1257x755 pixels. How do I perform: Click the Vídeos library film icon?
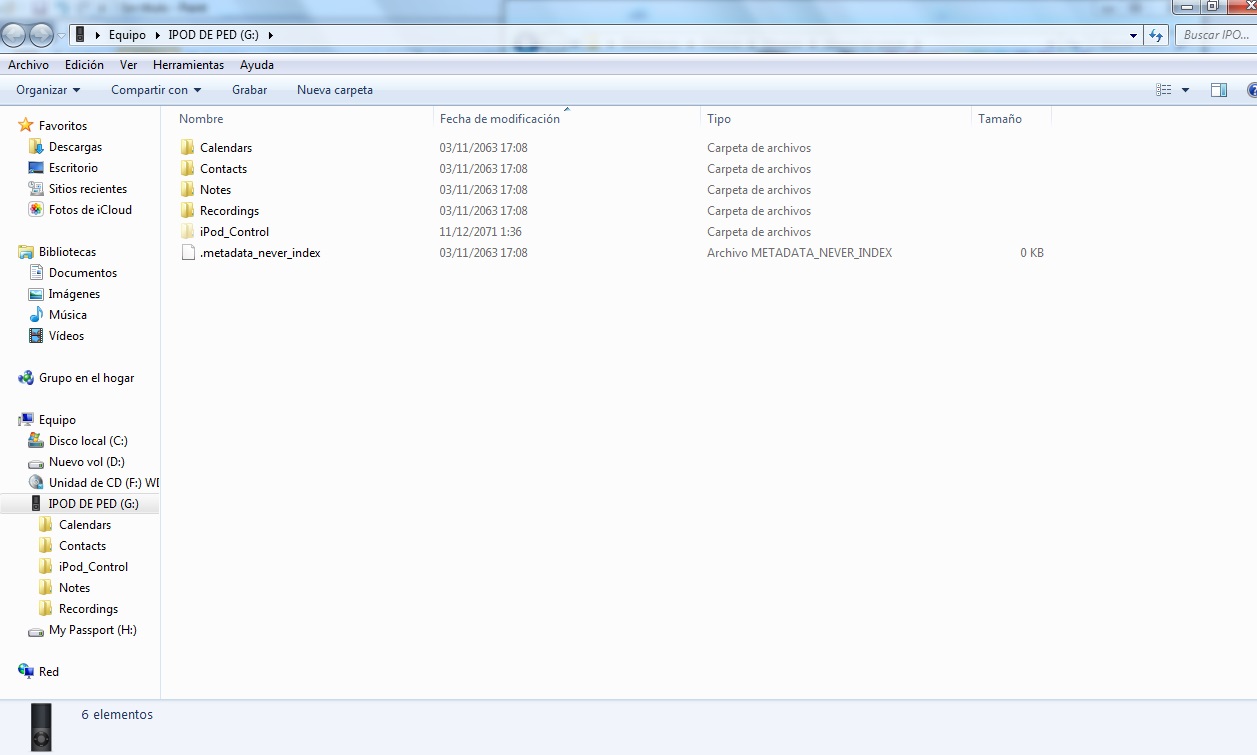[36, 336]
